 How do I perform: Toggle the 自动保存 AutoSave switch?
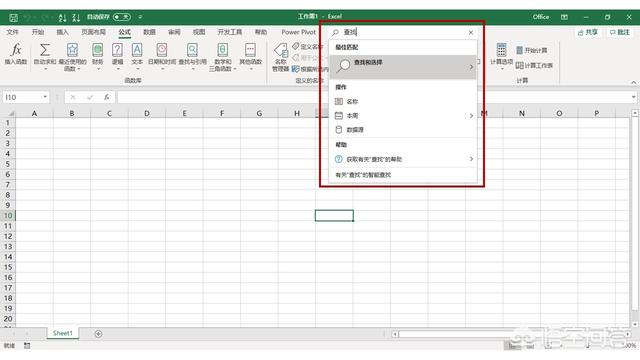pos(122,17)
